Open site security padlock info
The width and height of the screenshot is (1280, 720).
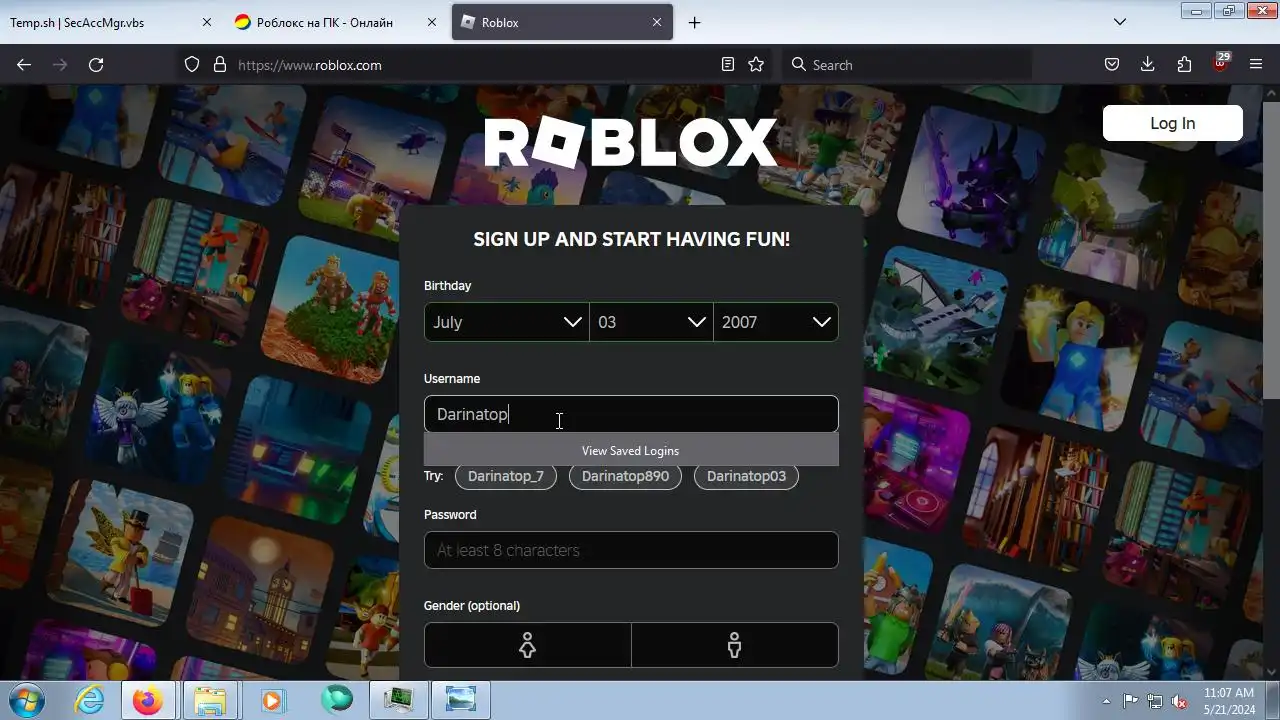pos(220,65)
